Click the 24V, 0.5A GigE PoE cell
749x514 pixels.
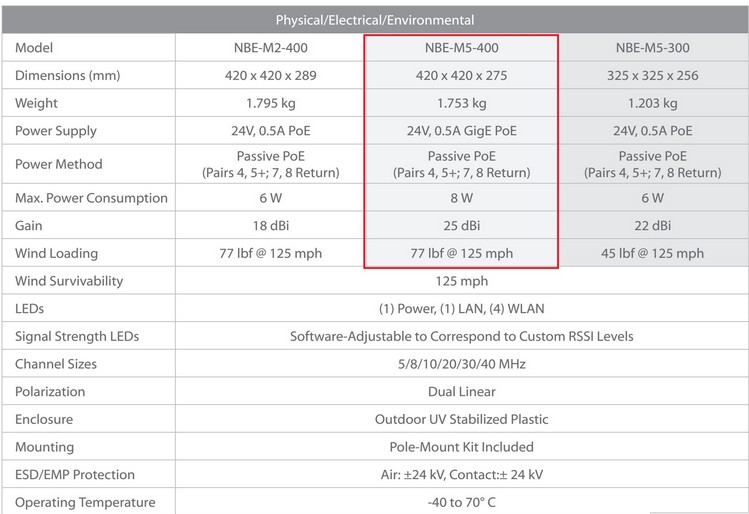pos(461,131)
